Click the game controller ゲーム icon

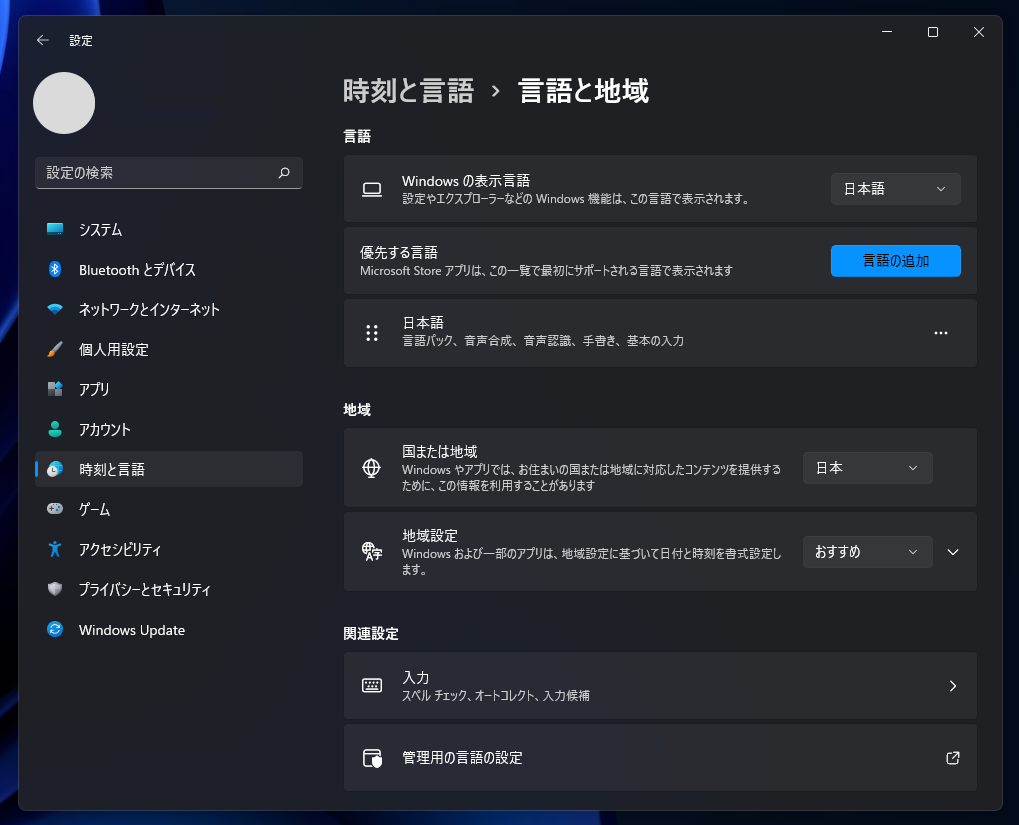tap(55, 509)
